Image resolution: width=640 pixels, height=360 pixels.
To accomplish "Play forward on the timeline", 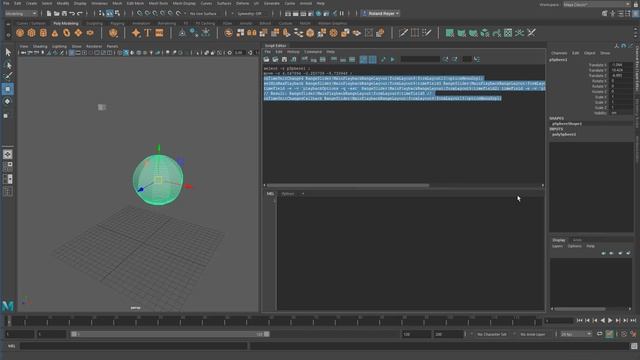I will (610, 321).
